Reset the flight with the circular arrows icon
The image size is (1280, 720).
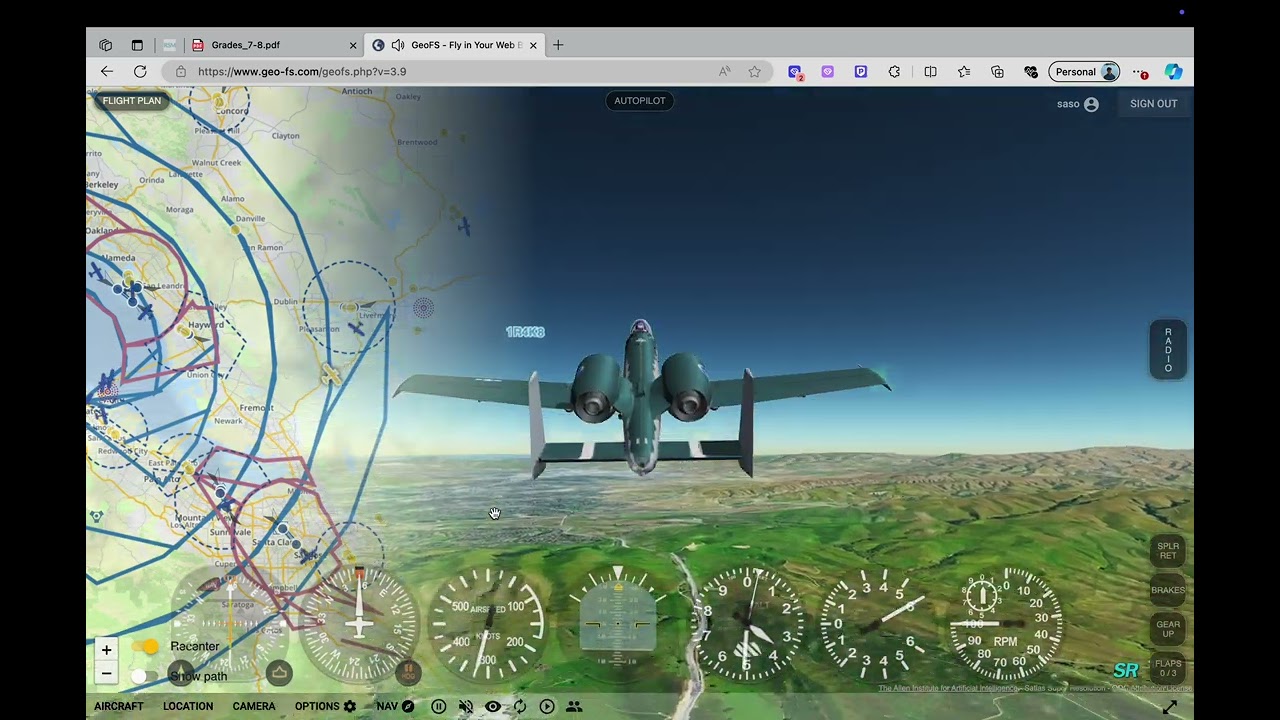click(520, 706)
